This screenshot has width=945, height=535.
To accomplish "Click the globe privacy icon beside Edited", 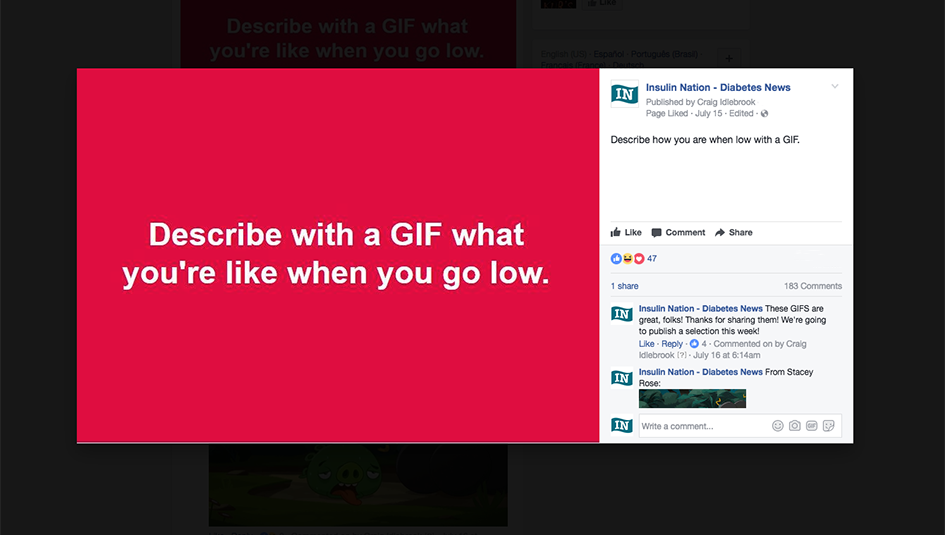I will [x=764, y=113].
